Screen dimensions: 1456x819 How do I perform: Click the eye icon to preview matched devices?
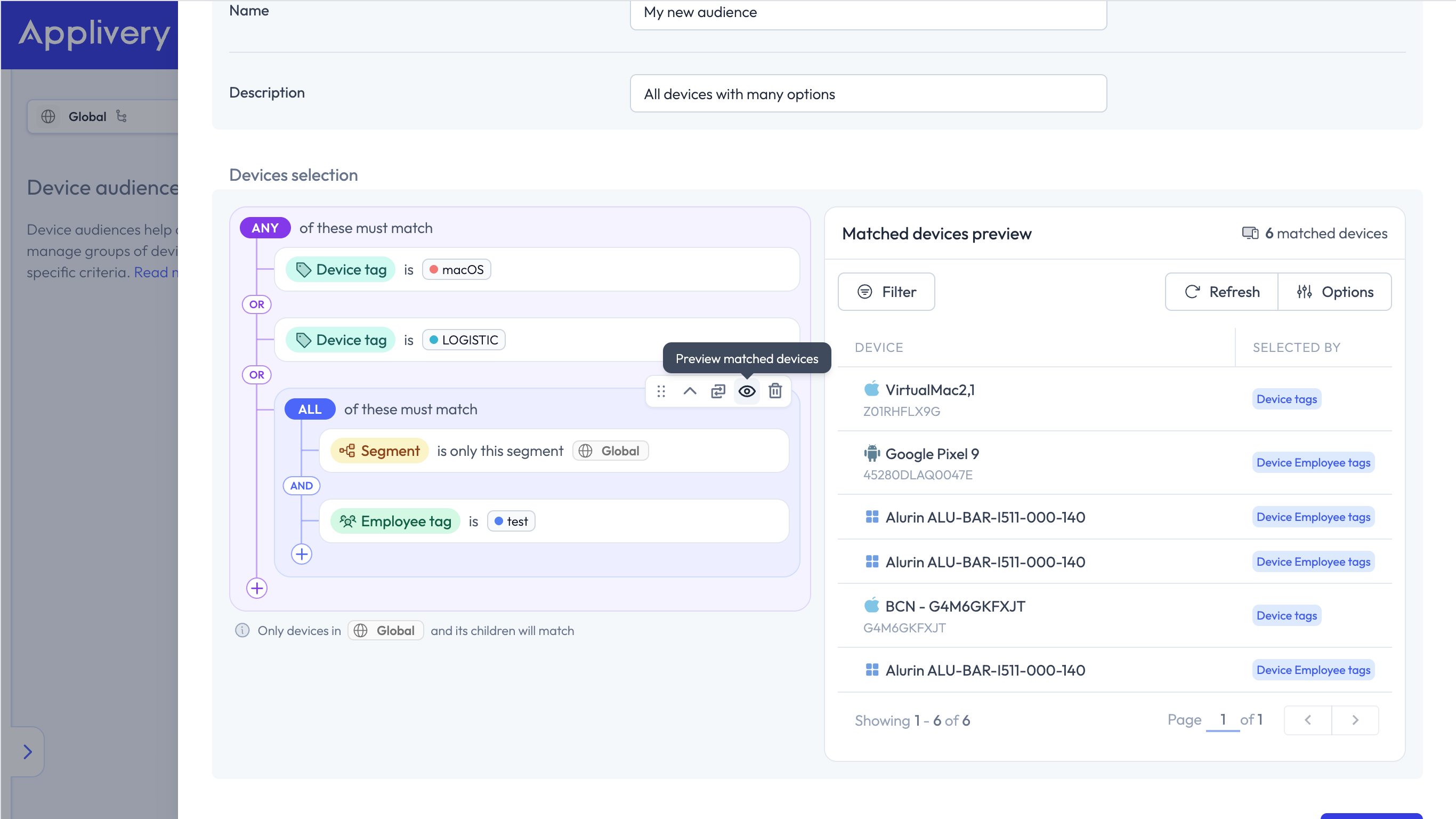click(x=747, y=391)
